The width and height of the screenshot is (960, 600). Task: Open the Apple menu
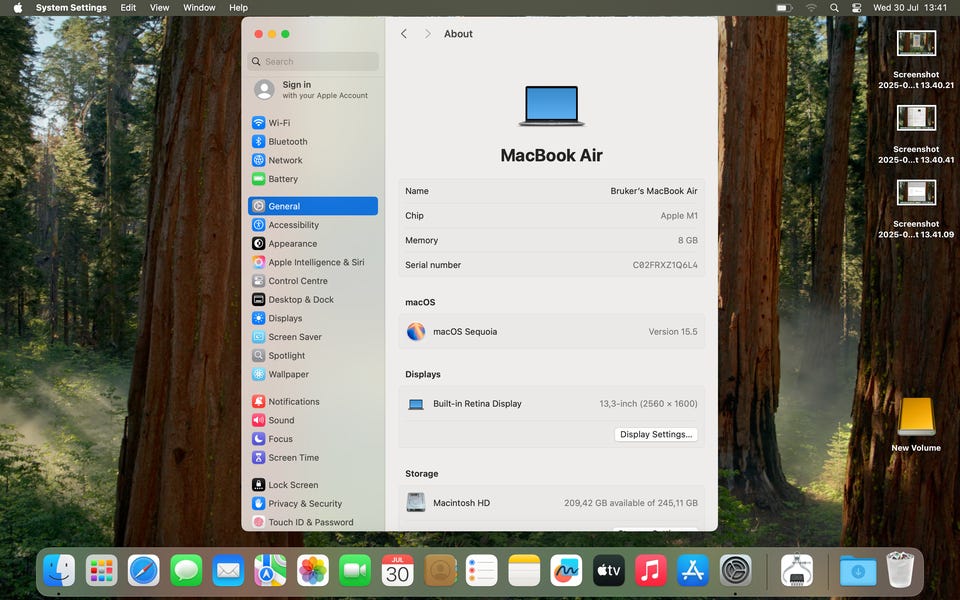coord(17,8)
